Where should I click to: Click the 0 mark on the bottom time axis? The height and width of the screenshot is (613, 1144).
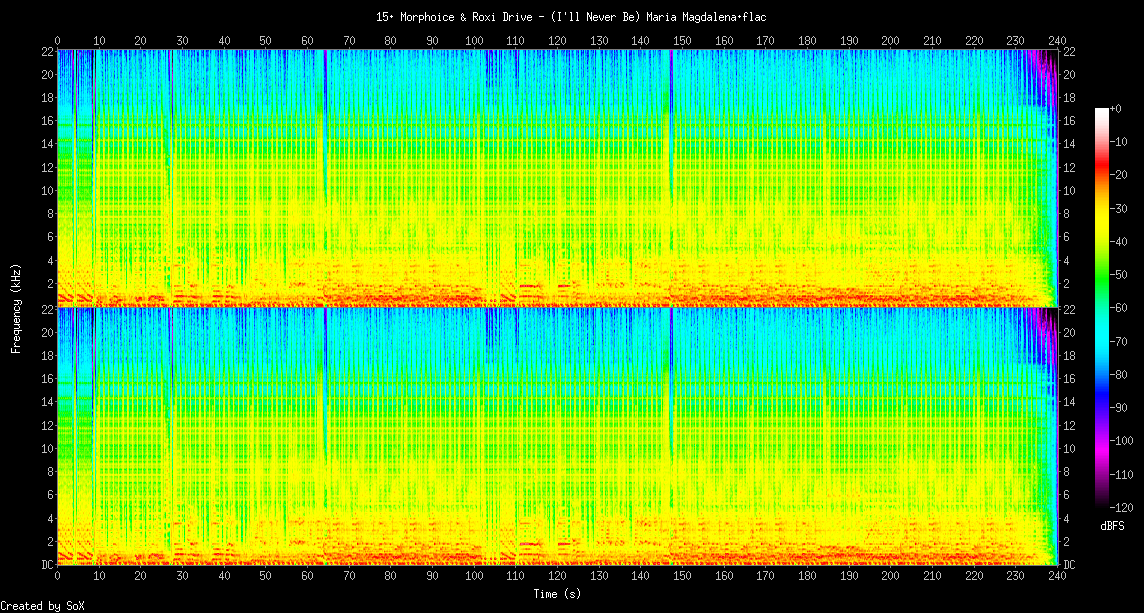pyautogui.click(x=58, y=577)
